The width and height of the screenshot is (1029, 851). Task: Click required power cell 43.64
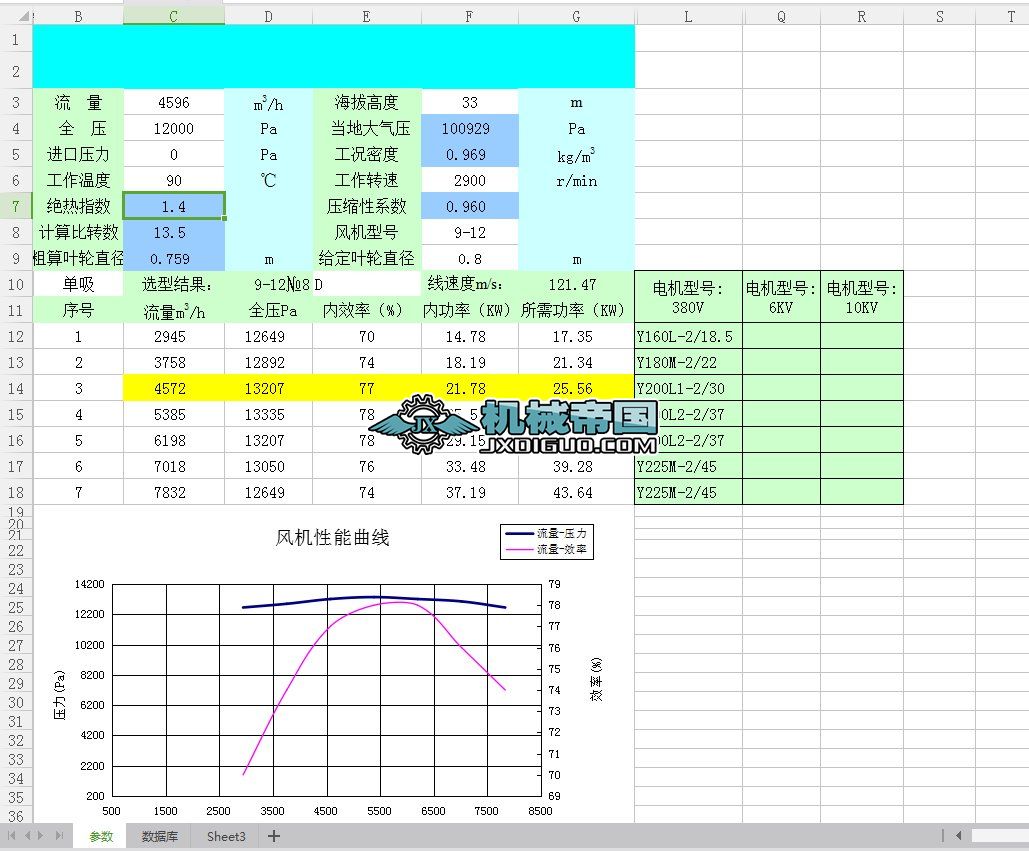point(576,492)
